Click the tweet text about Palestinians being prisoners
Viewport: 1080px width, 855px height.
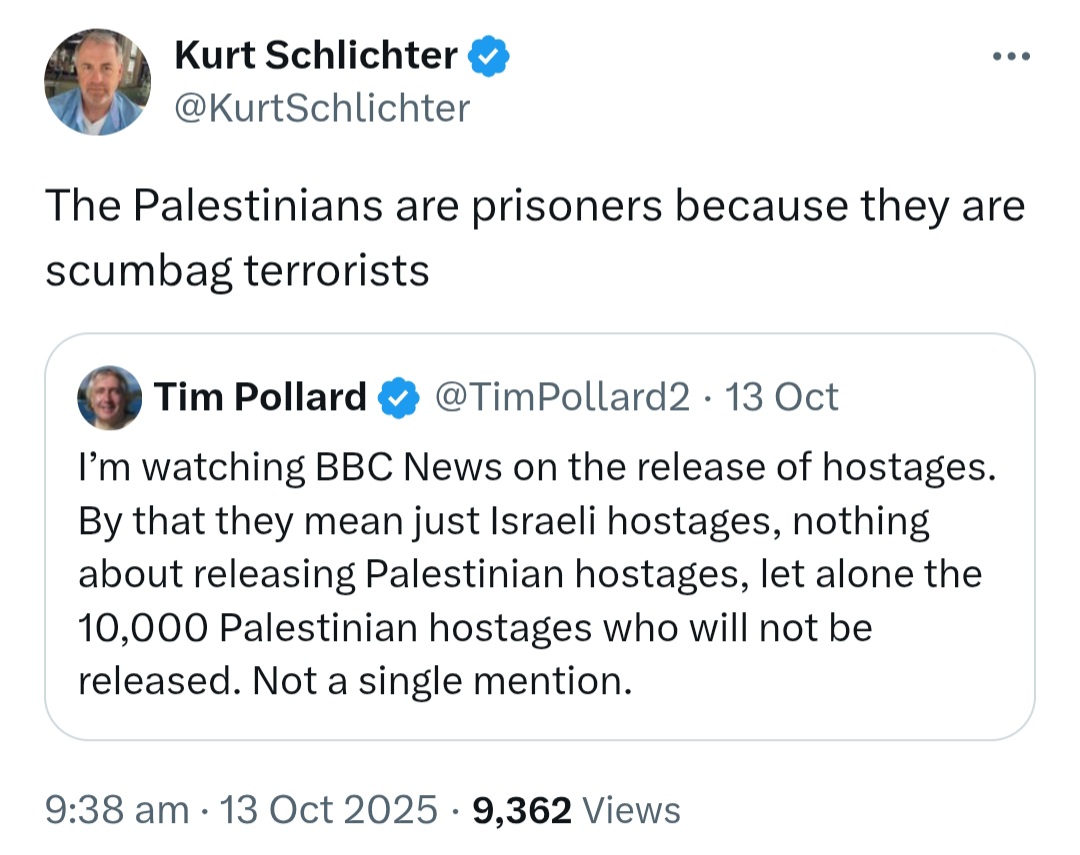pos(535,206)
